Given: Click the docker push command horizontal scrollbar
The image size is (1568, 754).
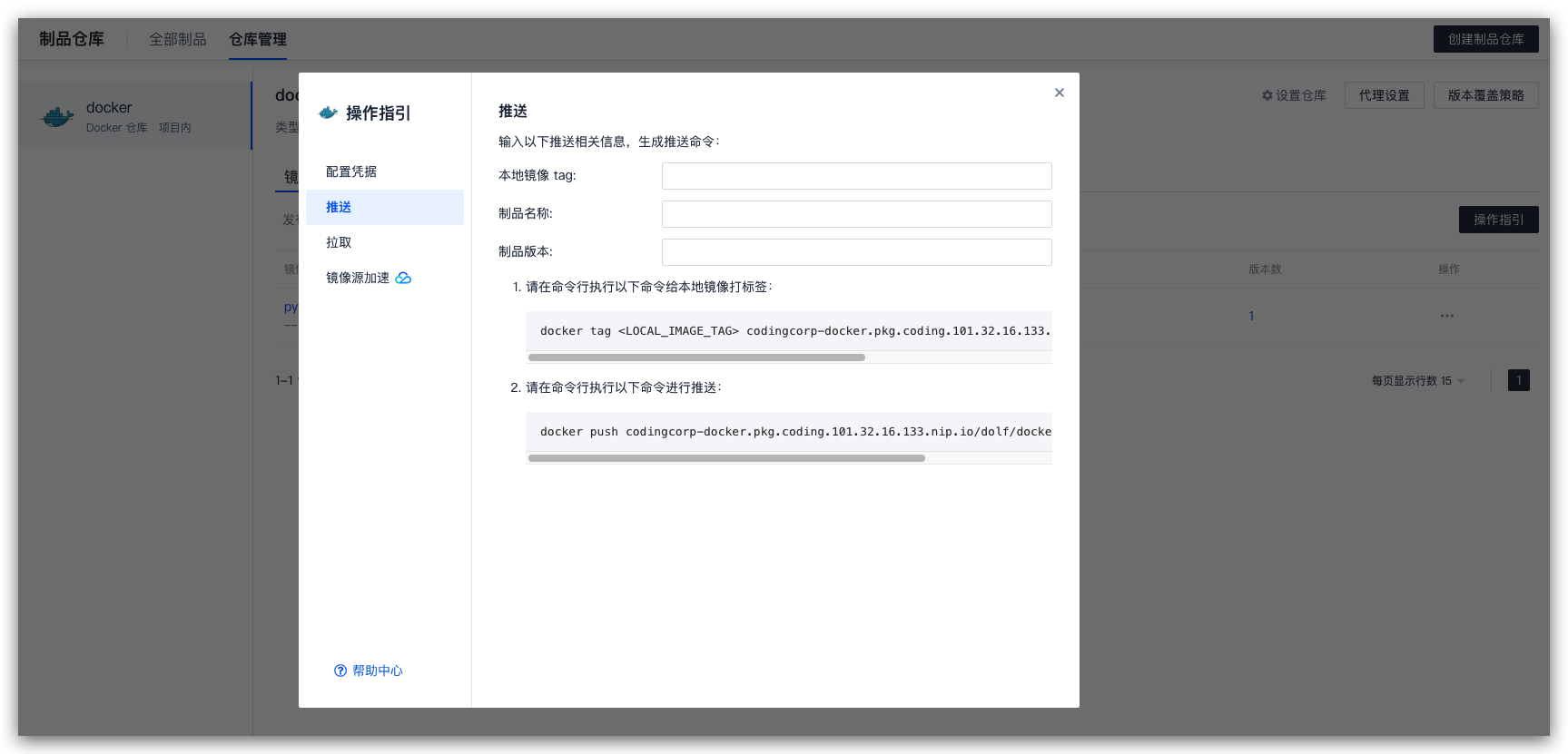Looking at the screenshot, I should click(x=726, y=458).
